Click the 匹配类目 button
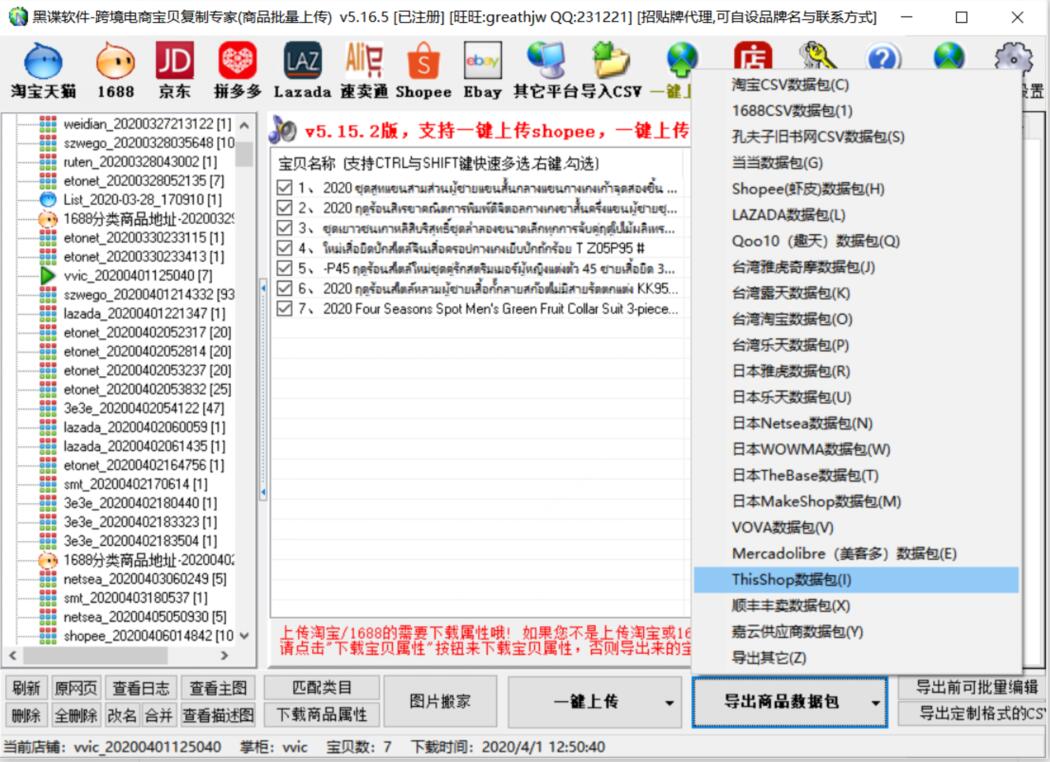Screen dimensions: 1050x762 tap(322, 688)
